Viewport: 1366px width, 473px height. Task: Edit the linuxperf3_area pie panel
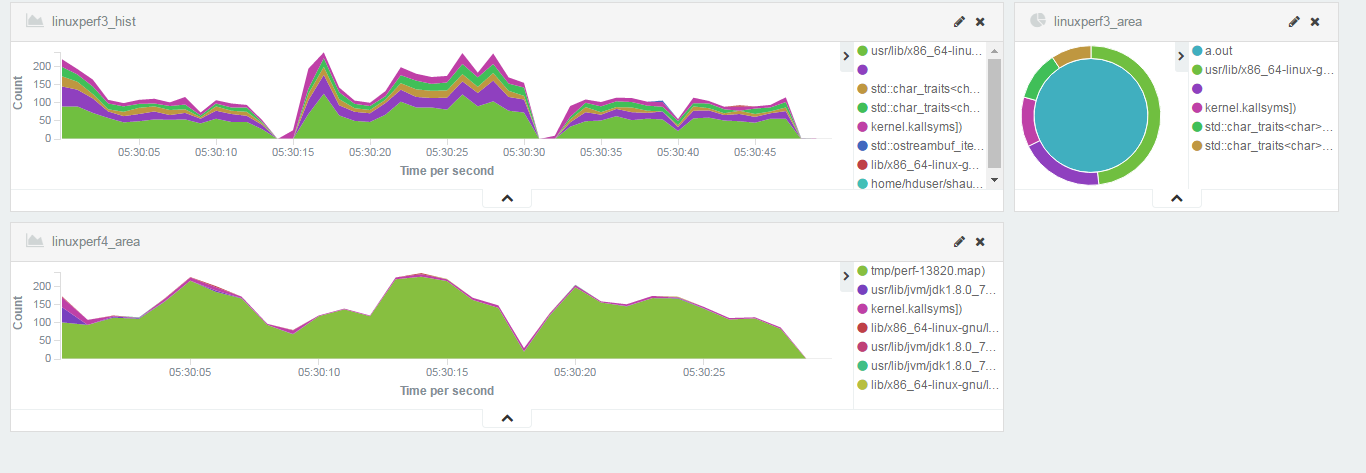pyautogui.click(x=1294, y=22)
